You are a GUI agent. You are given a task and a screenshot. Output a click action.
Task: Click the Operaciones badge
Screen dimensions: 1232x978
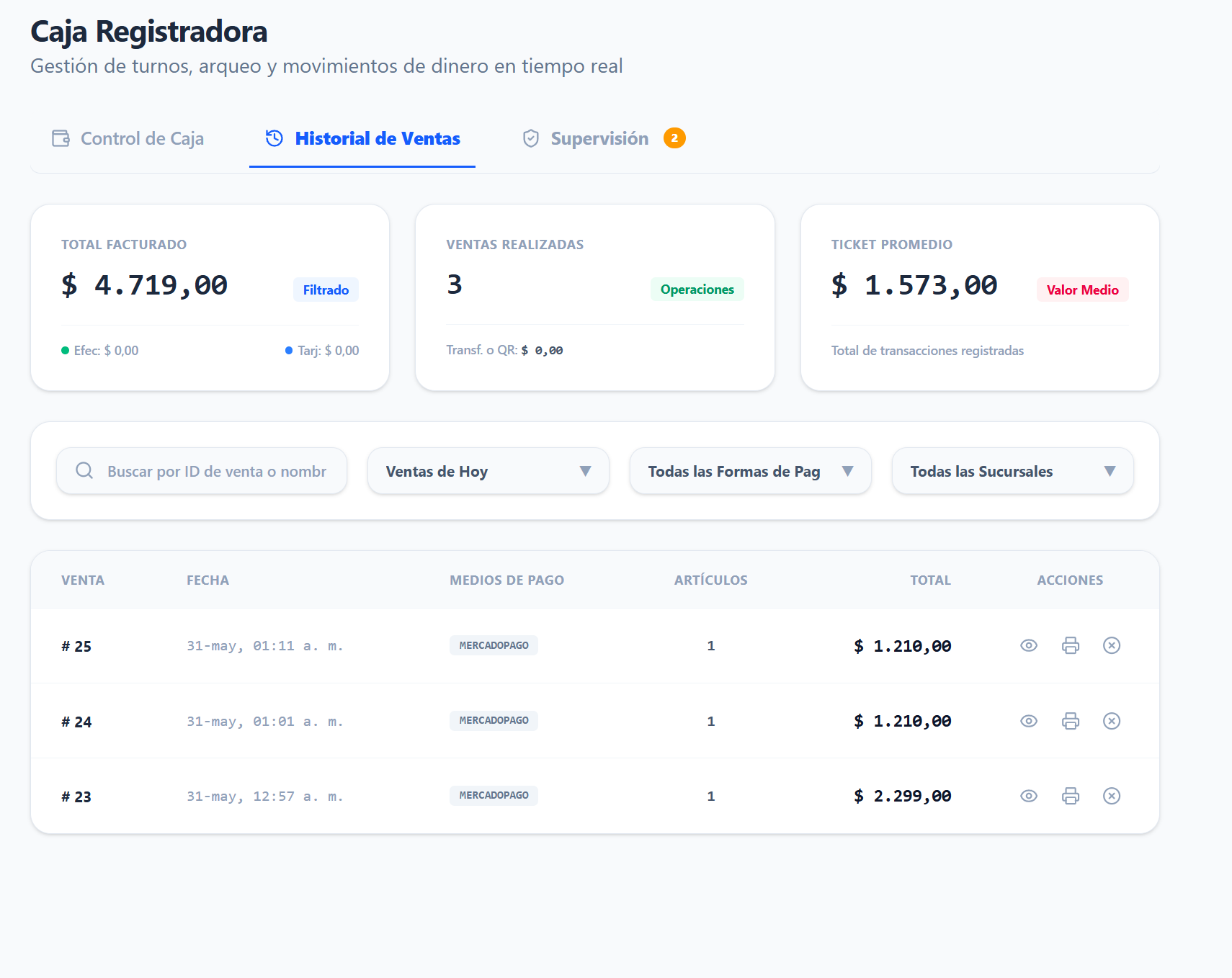(x=697, y=289)
